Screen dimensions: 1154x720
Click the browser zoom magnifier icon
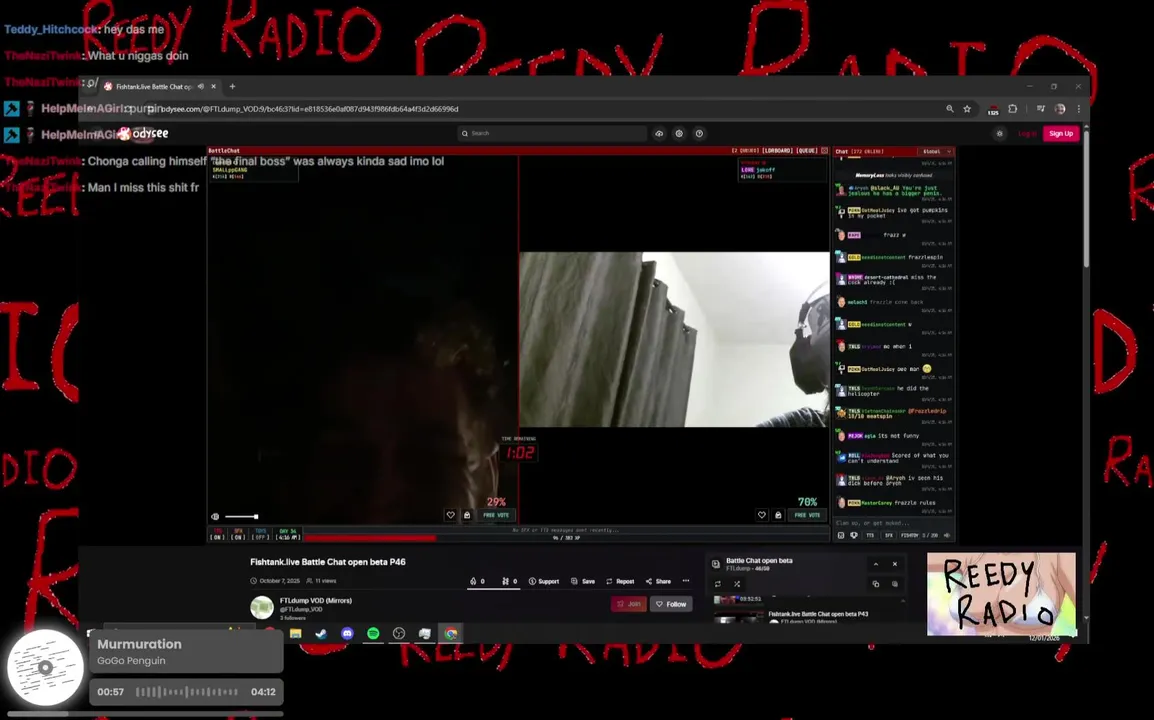pos(949,109)
